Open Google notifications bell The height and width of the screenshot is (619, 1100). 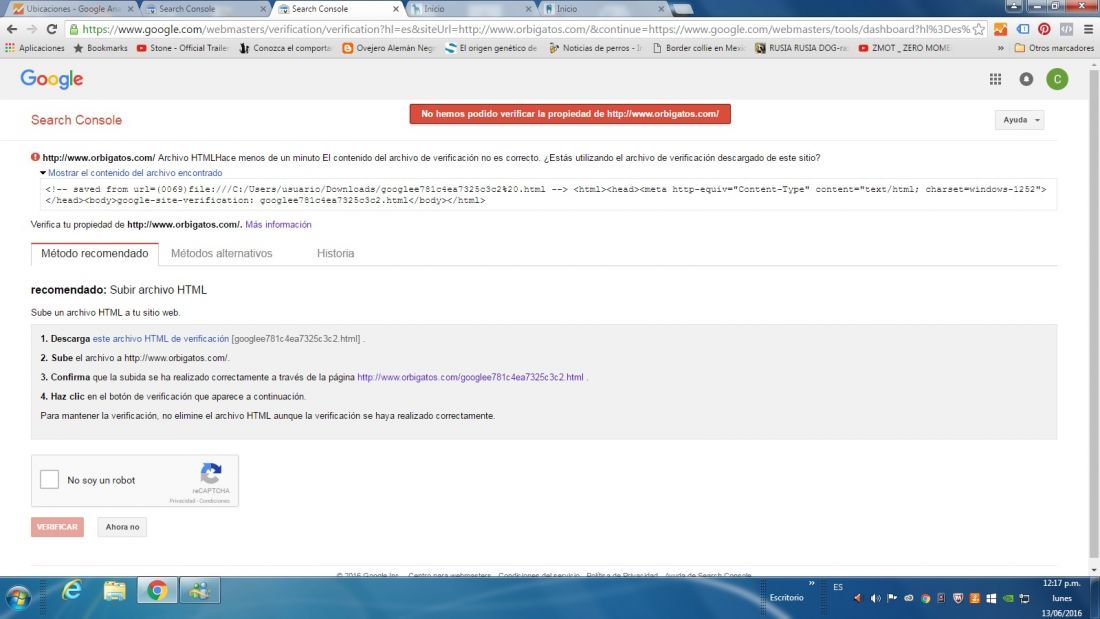(x=1026, y=79)
